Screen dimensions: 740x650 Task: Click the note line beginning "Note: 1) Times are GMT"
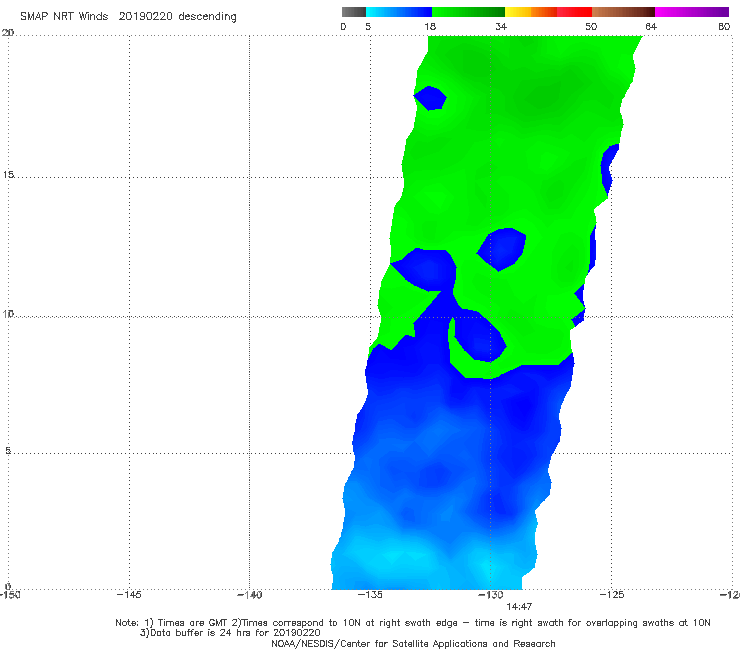click(413, 623)
